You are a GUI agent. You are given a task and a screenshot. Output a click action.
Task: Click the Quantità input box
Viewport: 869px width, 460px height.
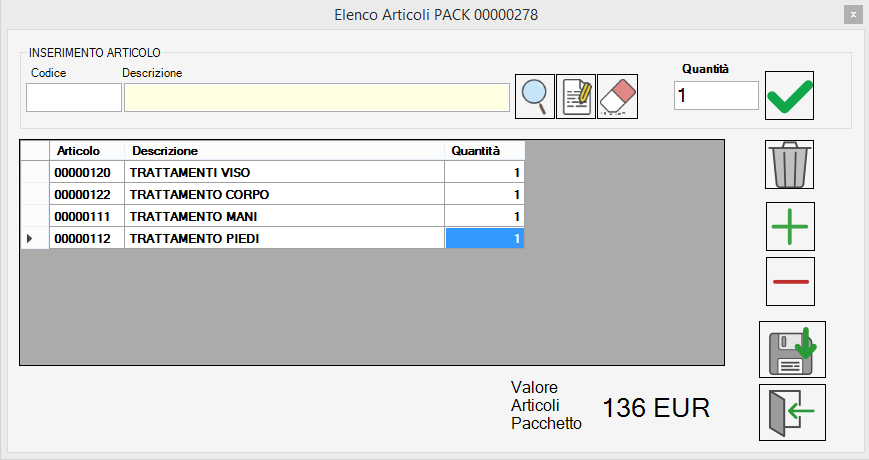coord(716,96)
